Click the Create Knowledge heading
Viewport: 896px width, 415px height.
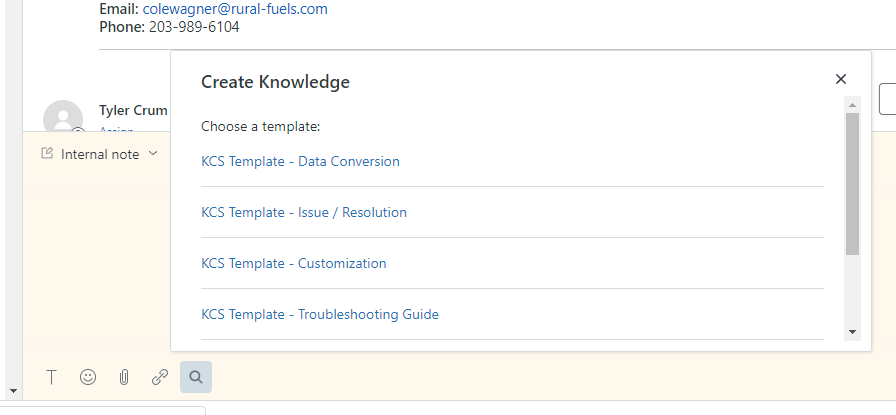click(275, 82)
